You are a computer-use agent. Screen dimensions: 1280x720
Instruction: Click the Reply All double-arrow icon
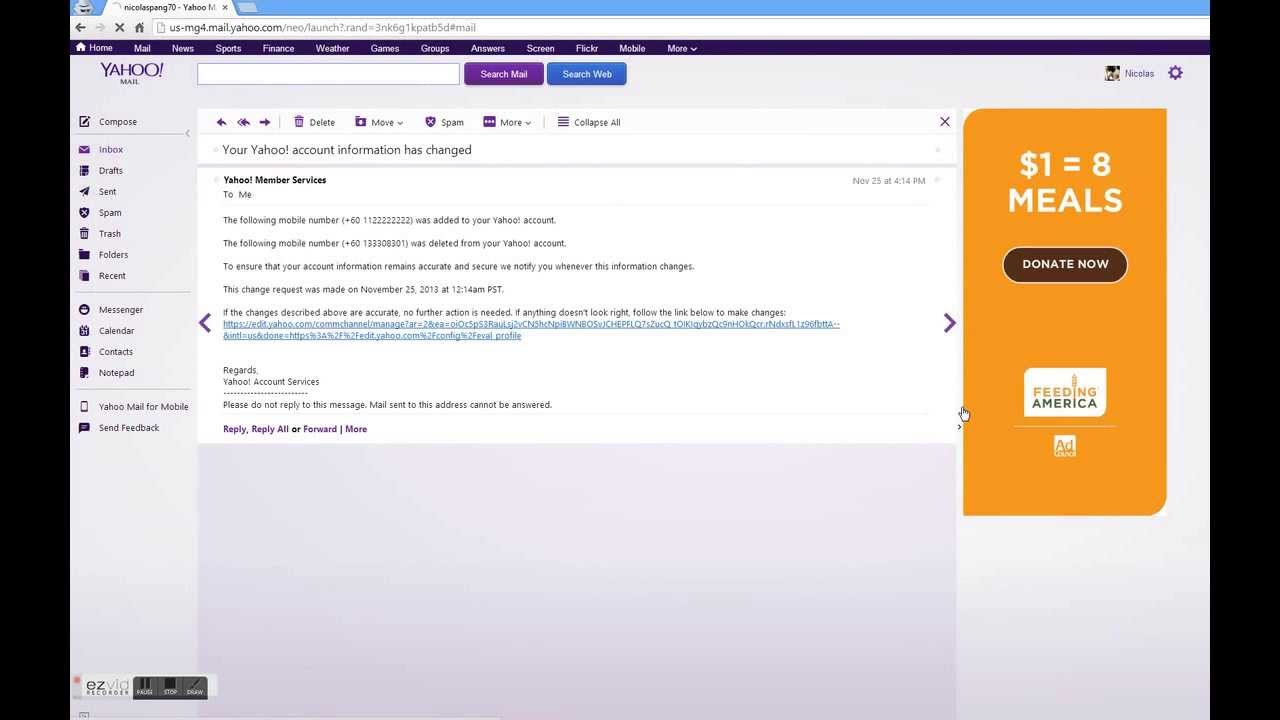pos(243,122)
